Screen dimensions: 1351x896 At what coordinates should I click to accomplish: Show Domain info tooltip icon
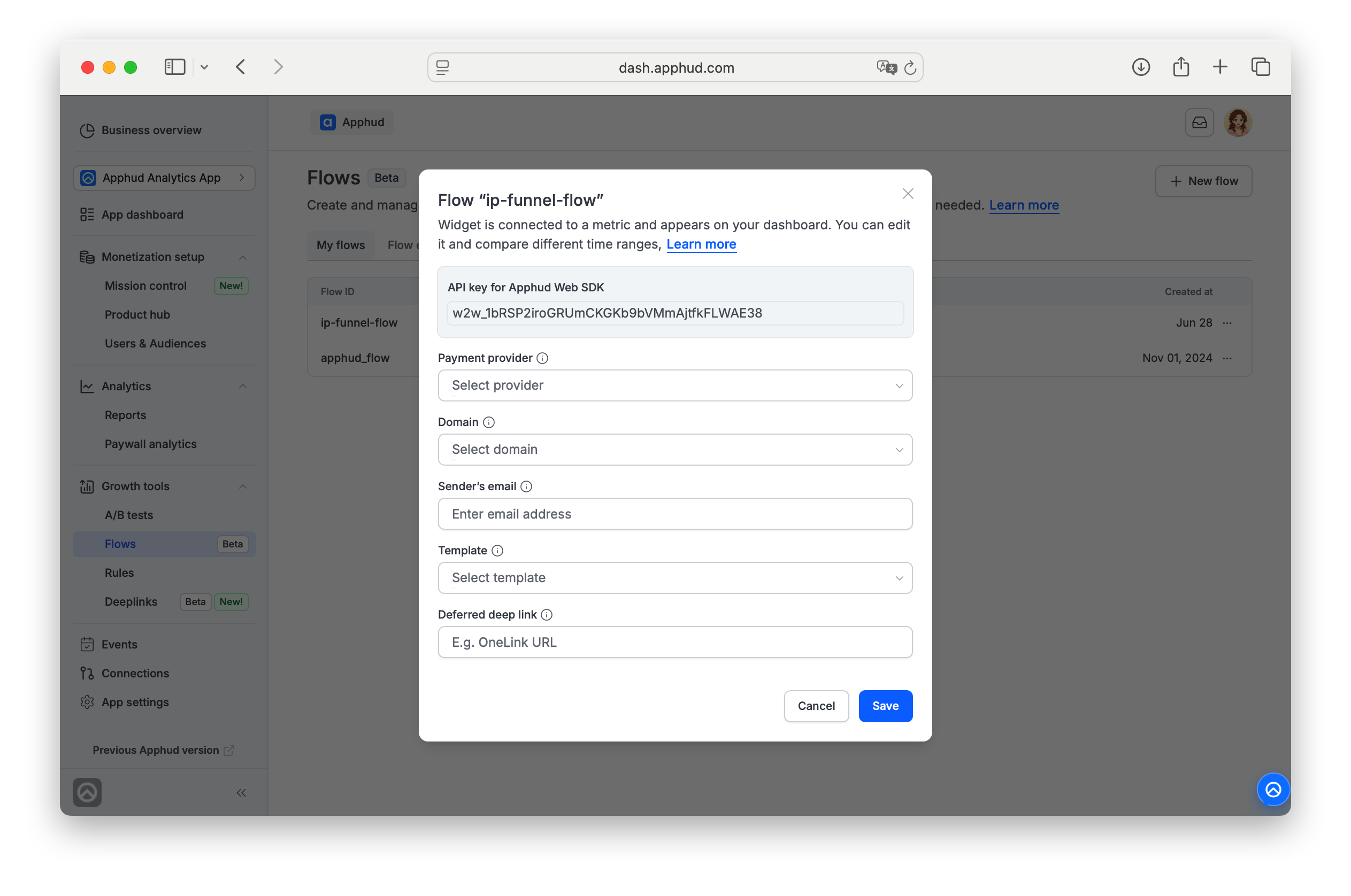489,422
